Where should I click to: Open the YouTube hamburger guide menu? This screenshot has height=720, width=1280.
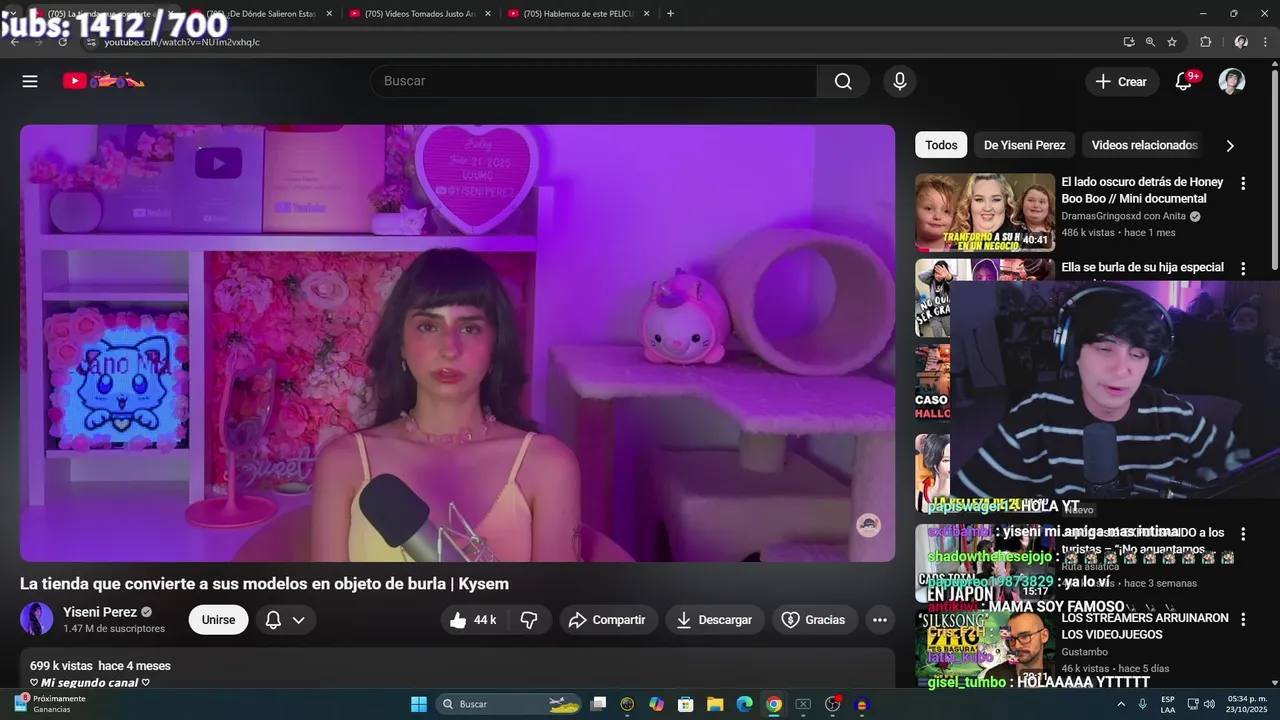[x=30, y=81]
